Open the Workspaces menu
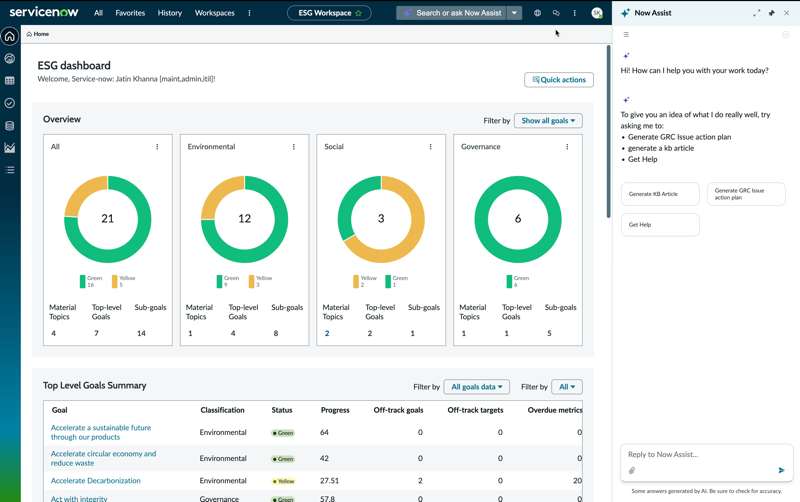This screenshot has width=800, height=502. click(x=214, y=13)
